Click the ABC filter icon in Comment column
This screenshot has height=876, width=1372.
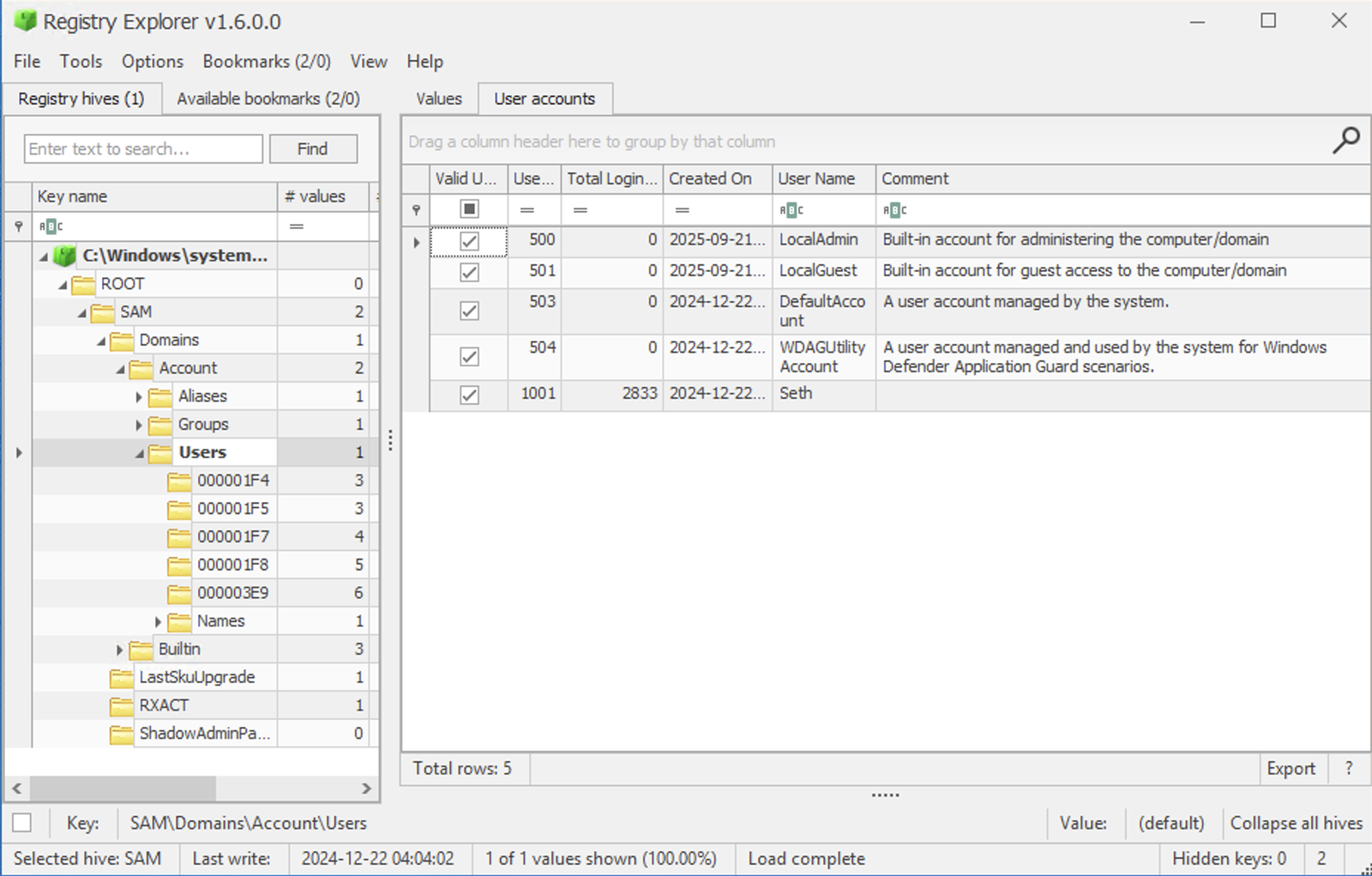pyautogui.click(x=895, y=209)
